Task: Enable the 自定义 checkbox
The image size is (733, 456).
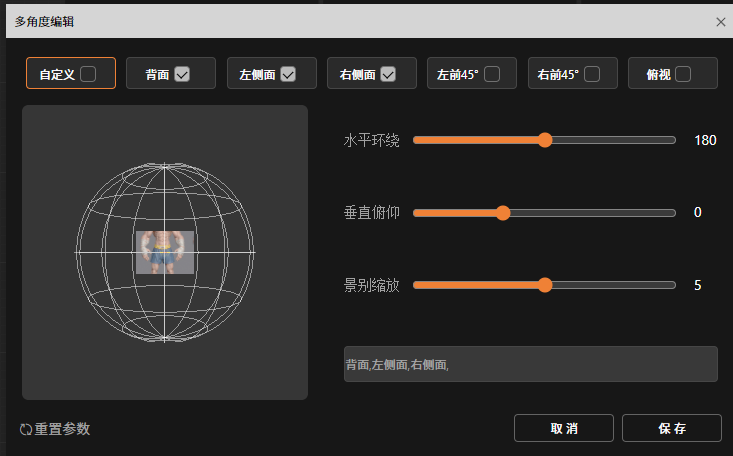Action: (88, 74)
